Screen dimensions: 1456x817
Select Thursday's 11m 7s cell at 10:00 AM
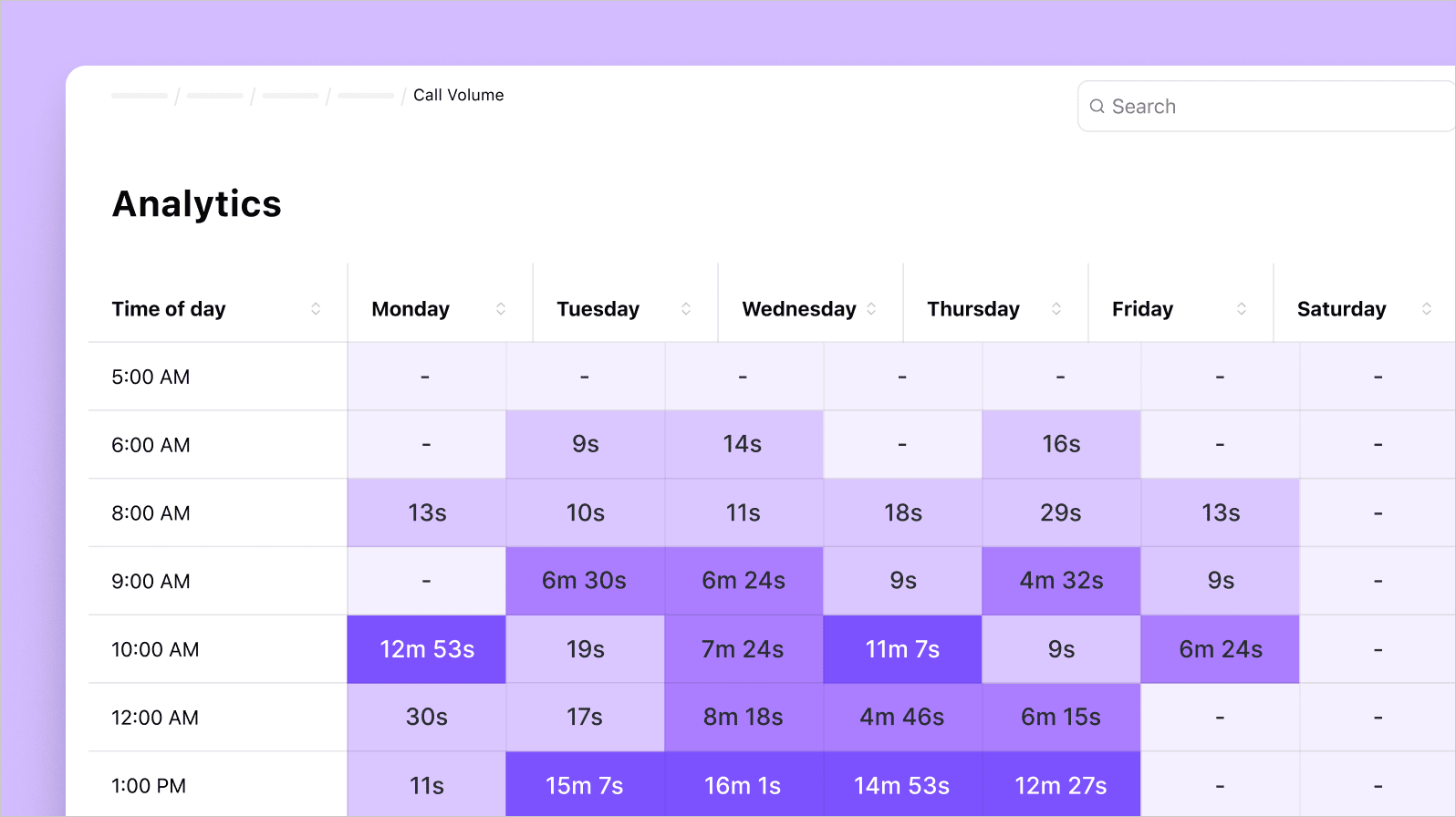click(x=902, y=649)
